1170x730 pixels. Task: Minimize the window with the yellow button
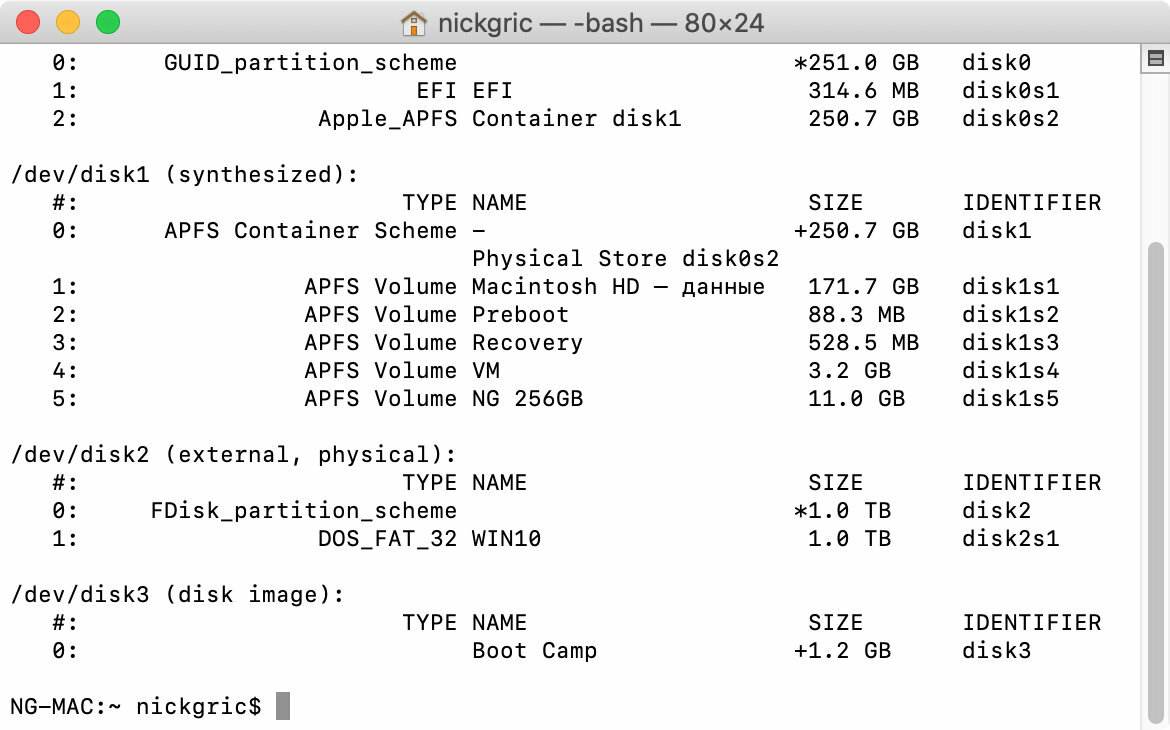[x=68, y=22]
